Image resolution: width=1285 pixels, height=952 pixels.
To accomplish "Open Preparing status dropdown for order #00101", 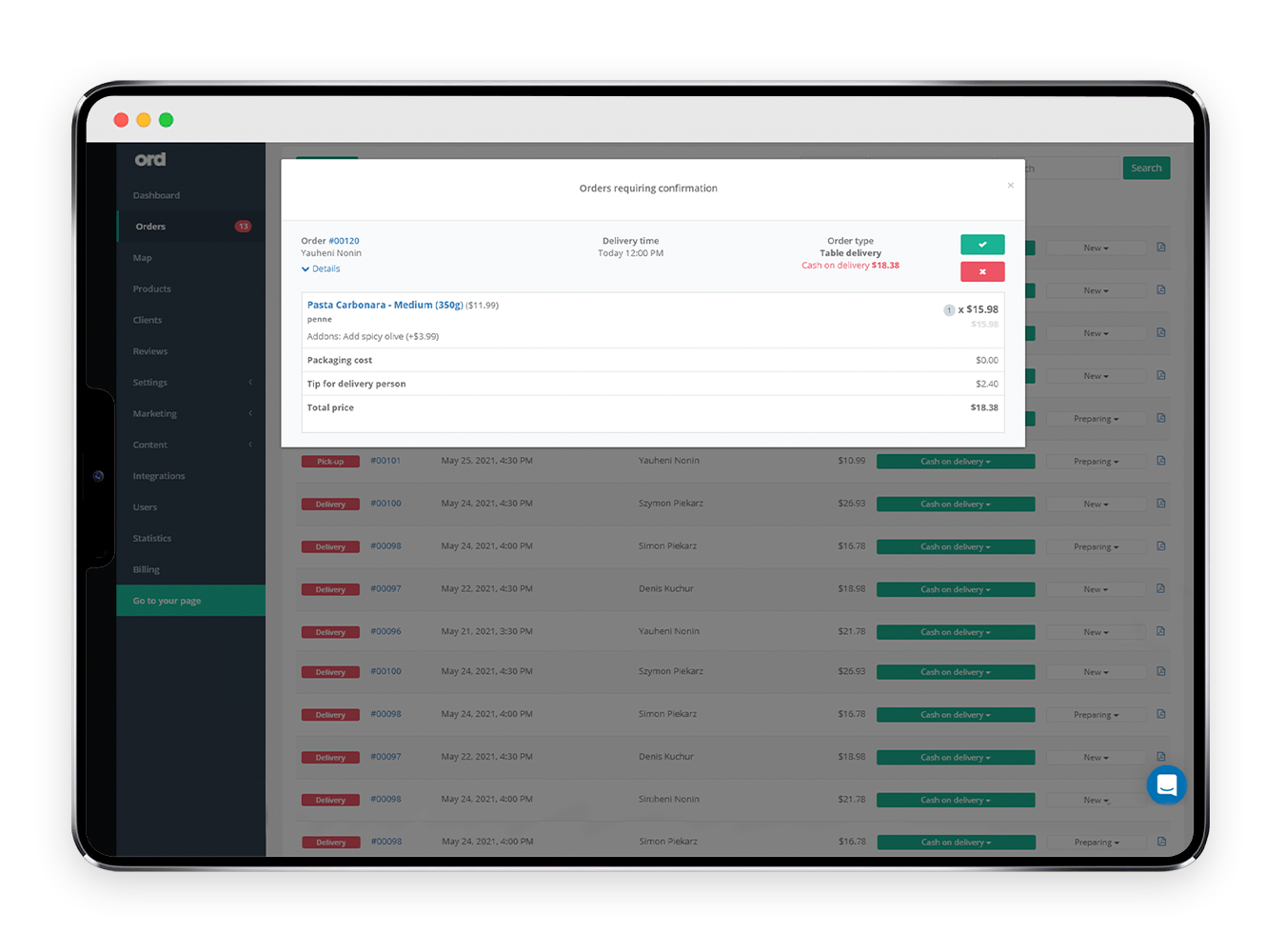I will tap(1096, 462).
